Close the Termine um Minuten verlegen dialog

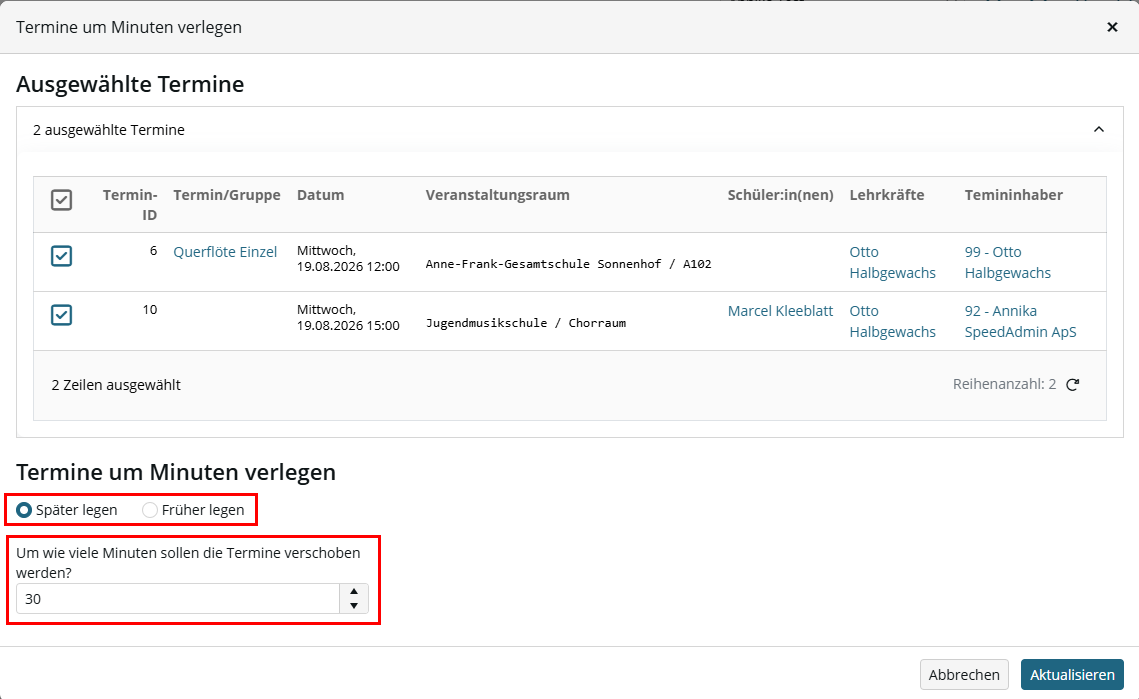[1111, 27]
